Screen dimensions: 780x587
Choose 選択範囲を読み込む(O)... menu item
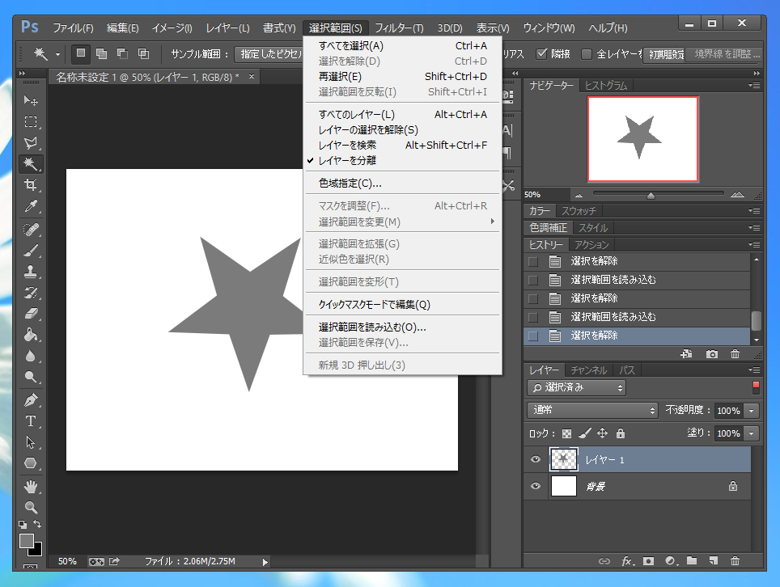[403, 327]
